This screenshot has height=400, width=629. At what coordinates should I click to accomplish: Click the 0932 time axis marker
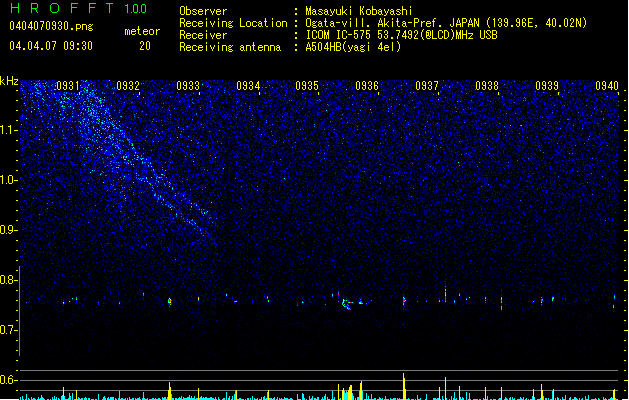pos(128,86)
